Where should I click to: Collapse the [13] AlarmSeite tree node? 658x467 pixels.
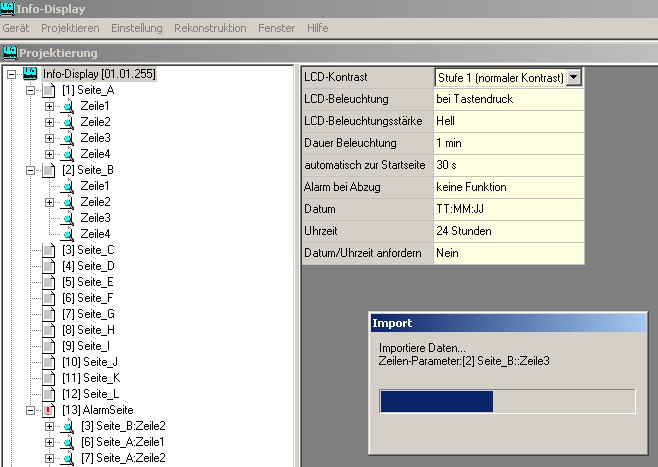(x=30, y=410)
